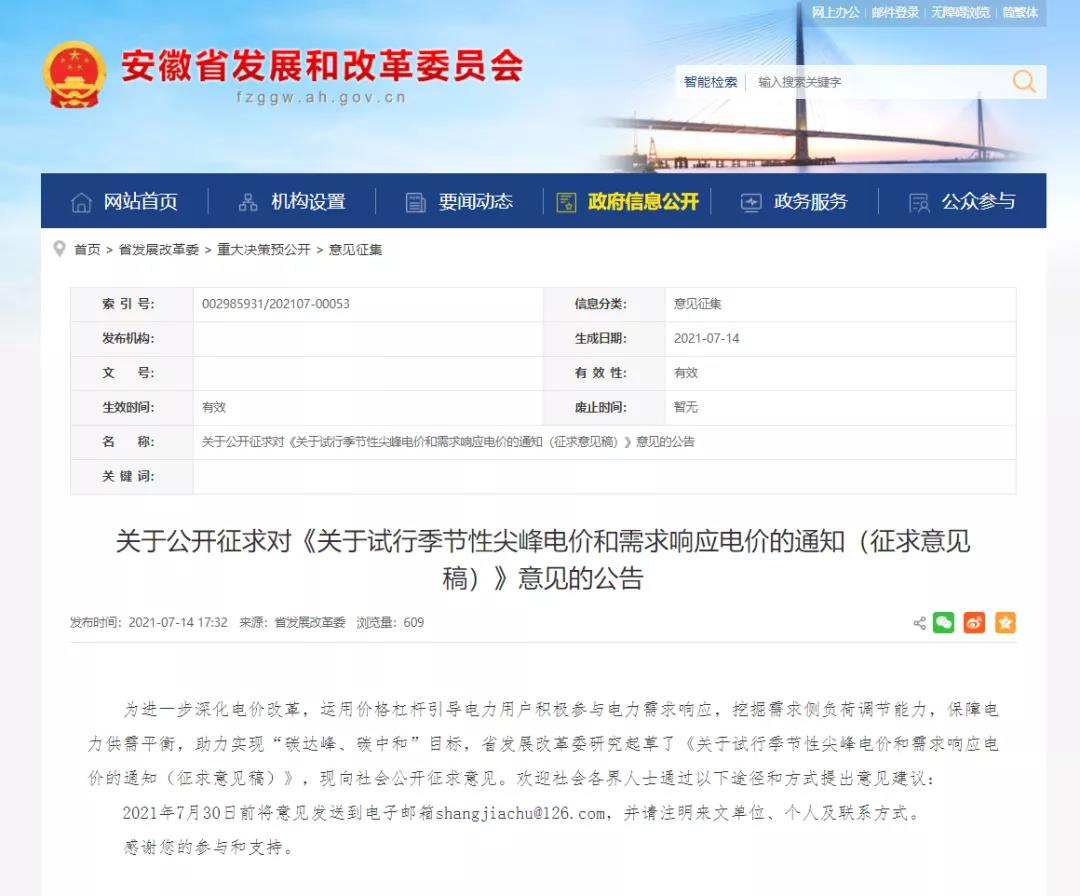The image size is (1080, 896).
Task: Click the monitor icon beside 政务服务
Action: tap(751, 202)
